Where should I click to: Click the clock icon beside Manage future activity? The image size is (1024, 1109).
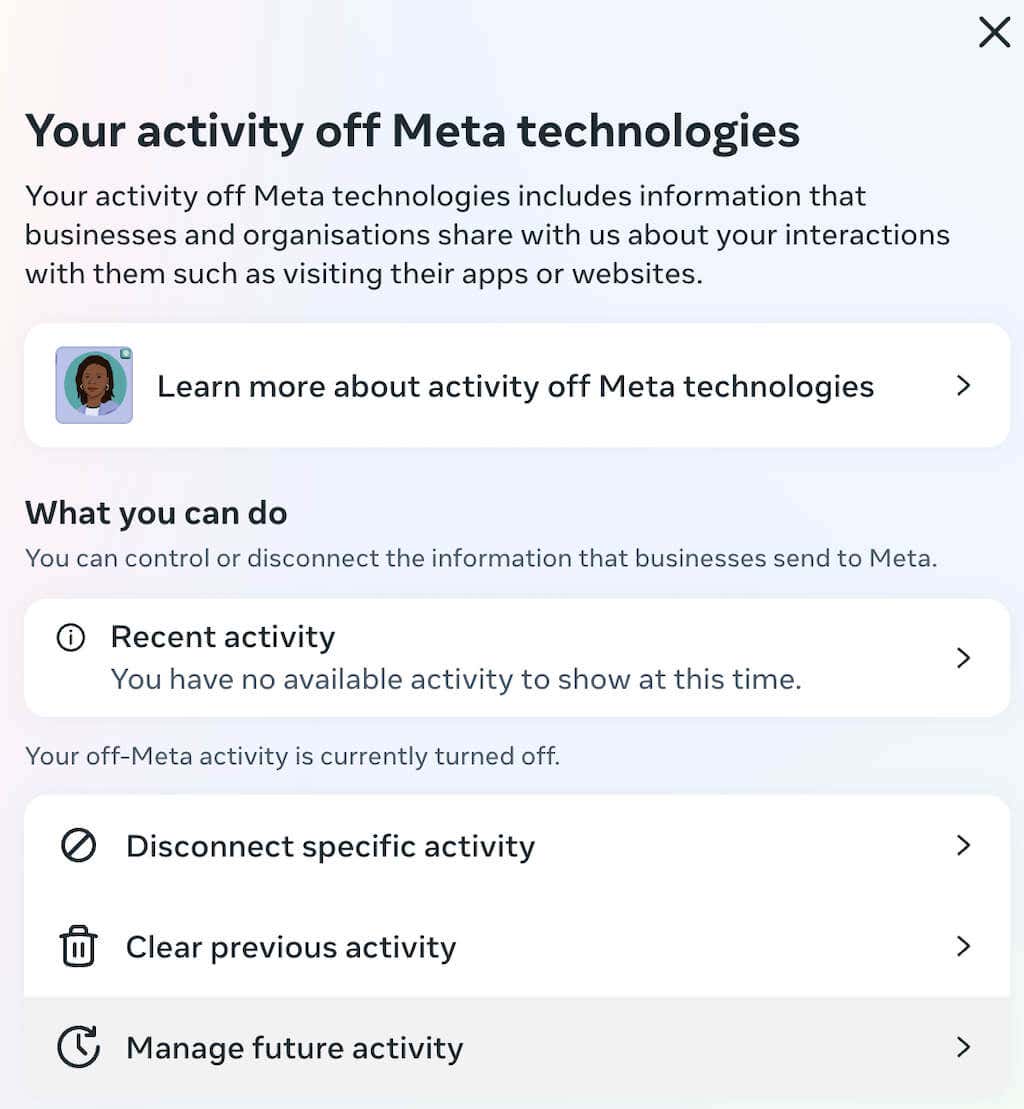coord(78,1047)
